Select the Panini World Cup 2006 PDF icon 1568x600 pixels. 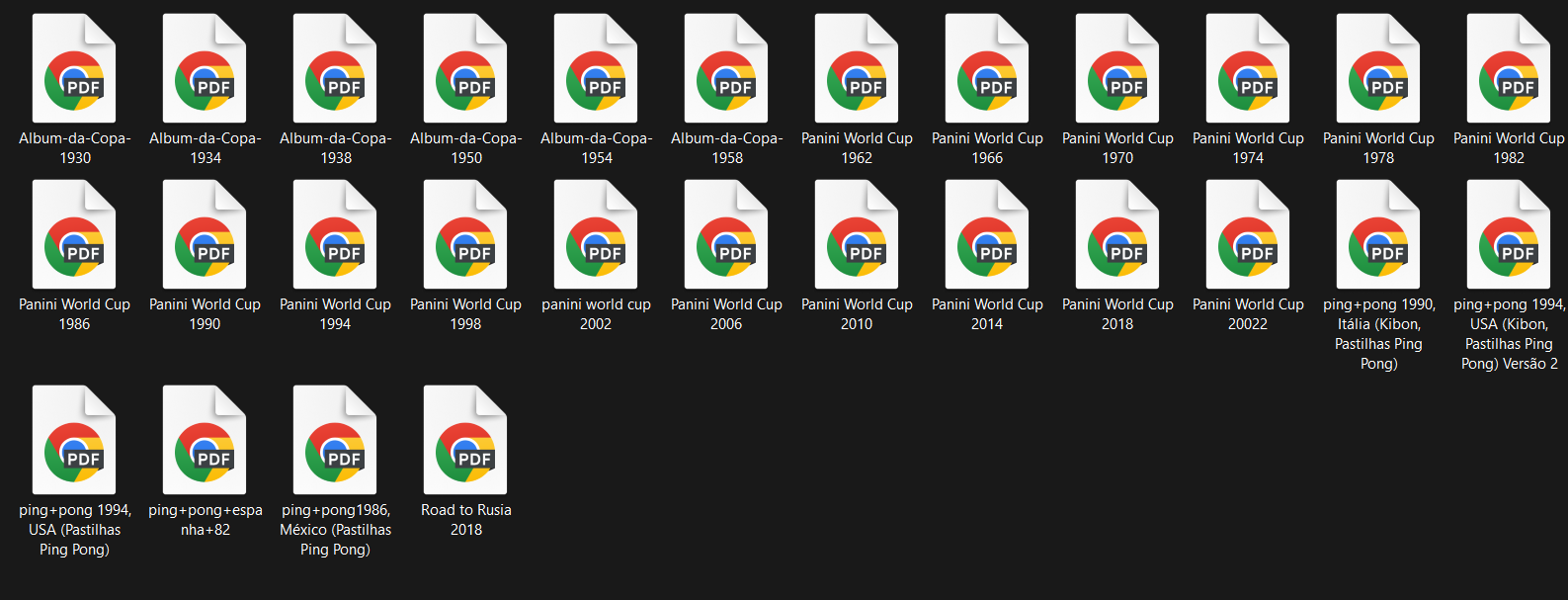coord(726,234)
